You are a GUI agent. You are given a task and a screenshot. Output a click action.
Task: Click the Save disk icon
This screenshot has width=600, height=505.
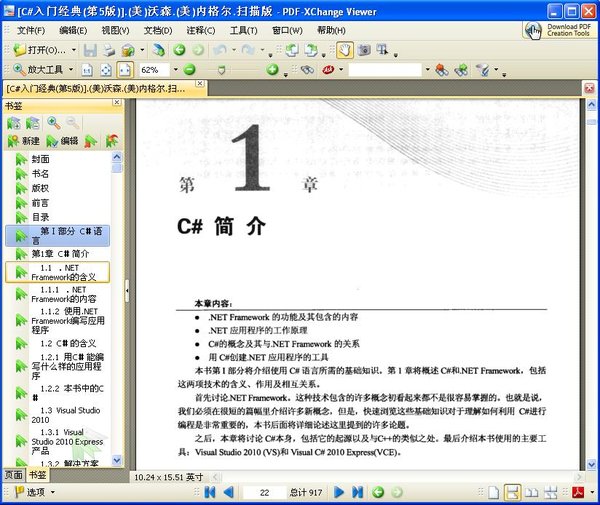click(x=90, y=50)
